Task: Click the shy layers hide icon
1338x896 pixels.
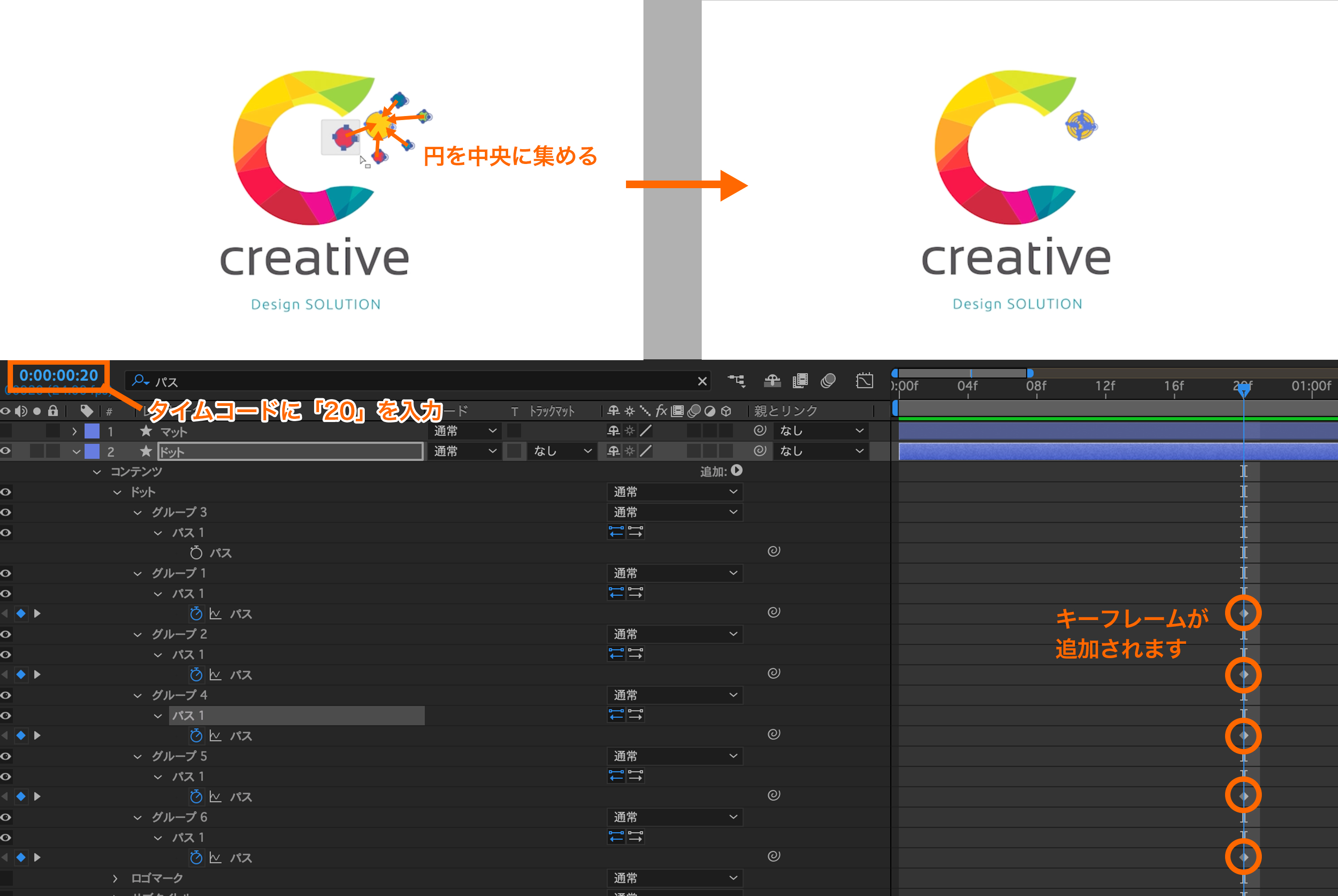Action: point(772,380)
